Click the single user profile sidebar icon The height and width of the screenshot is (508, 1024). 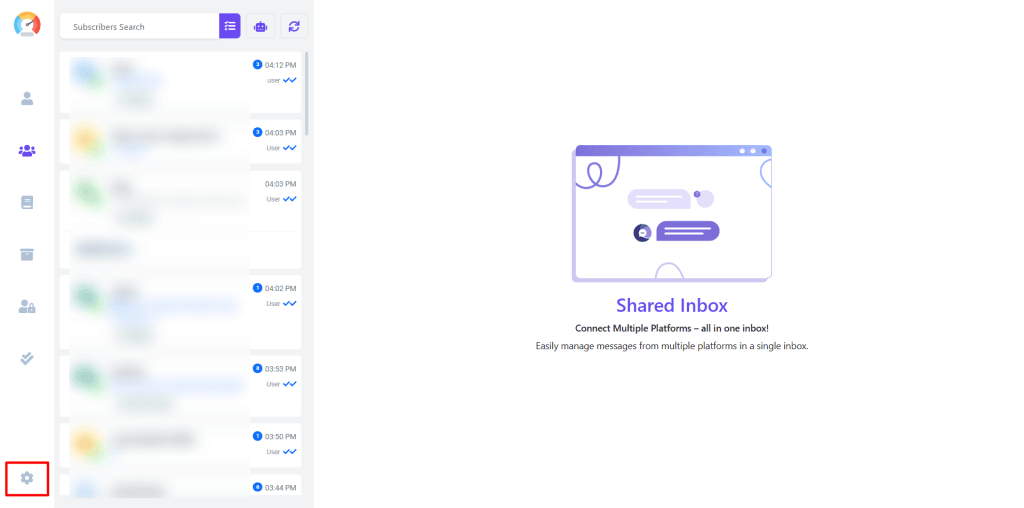[x=27, y=98]
